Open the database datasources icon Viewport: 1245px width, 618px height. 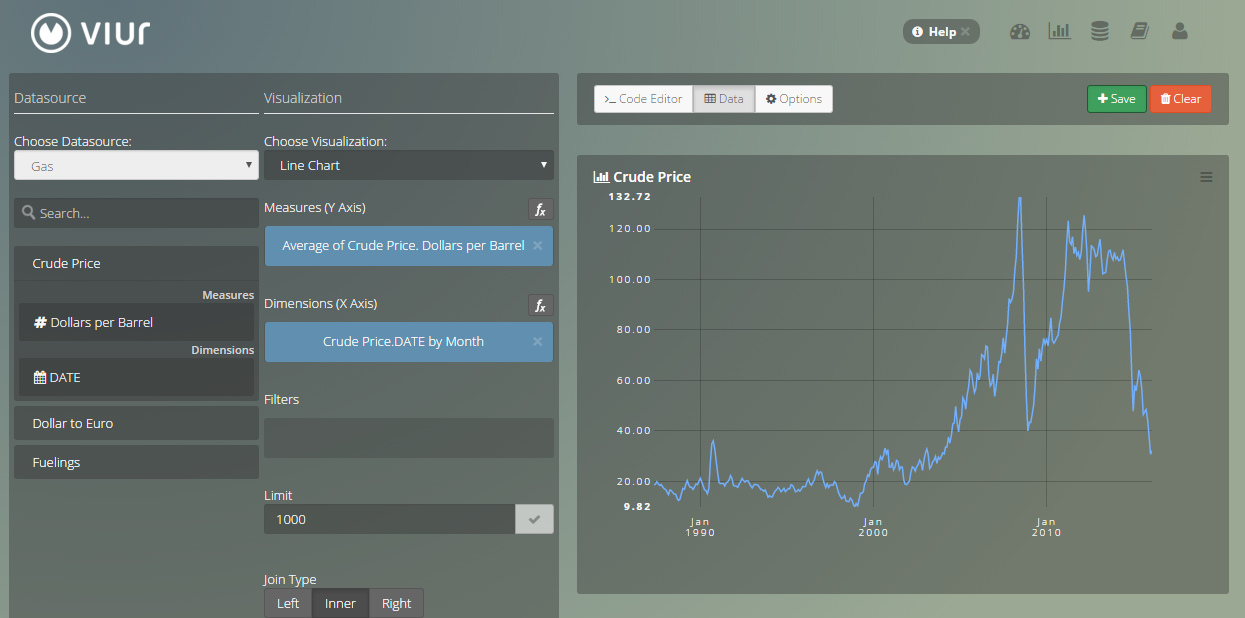[x=1099, y=31]
